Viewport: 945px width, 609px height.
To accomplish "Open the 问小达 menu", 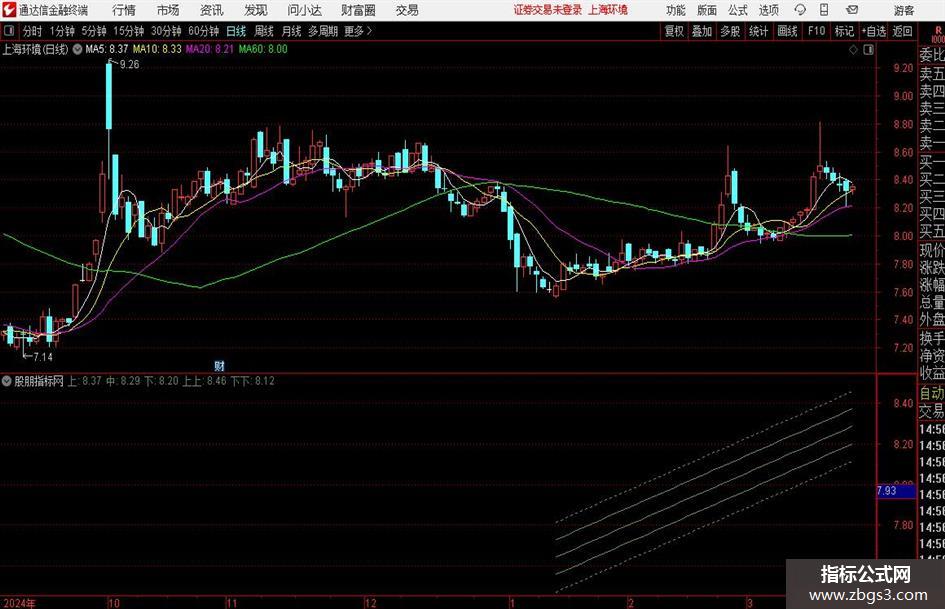I will point(304,10).
